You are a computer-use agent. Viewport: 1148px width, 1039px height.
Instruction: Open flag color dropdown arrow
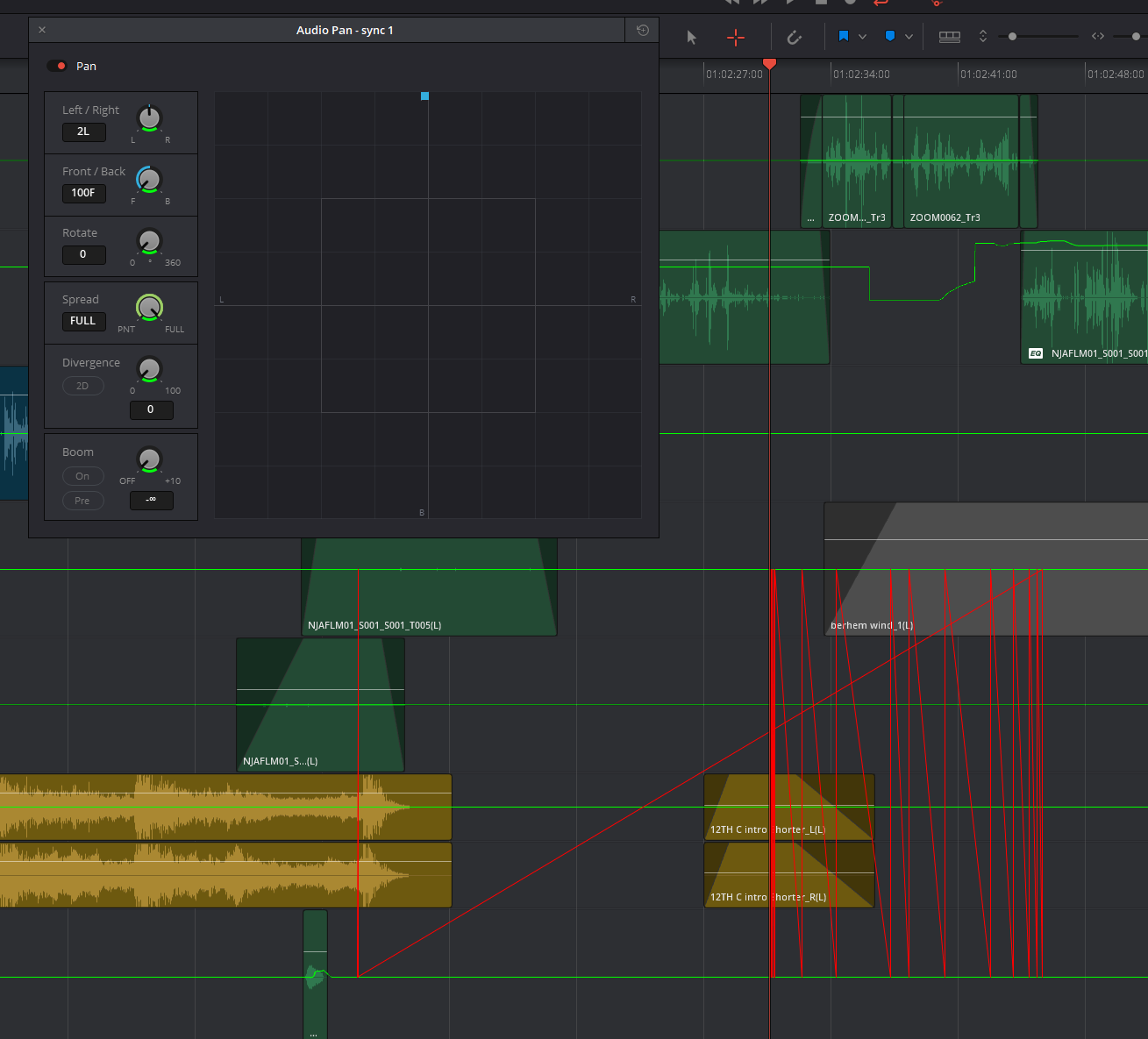(x=863, y=37)
